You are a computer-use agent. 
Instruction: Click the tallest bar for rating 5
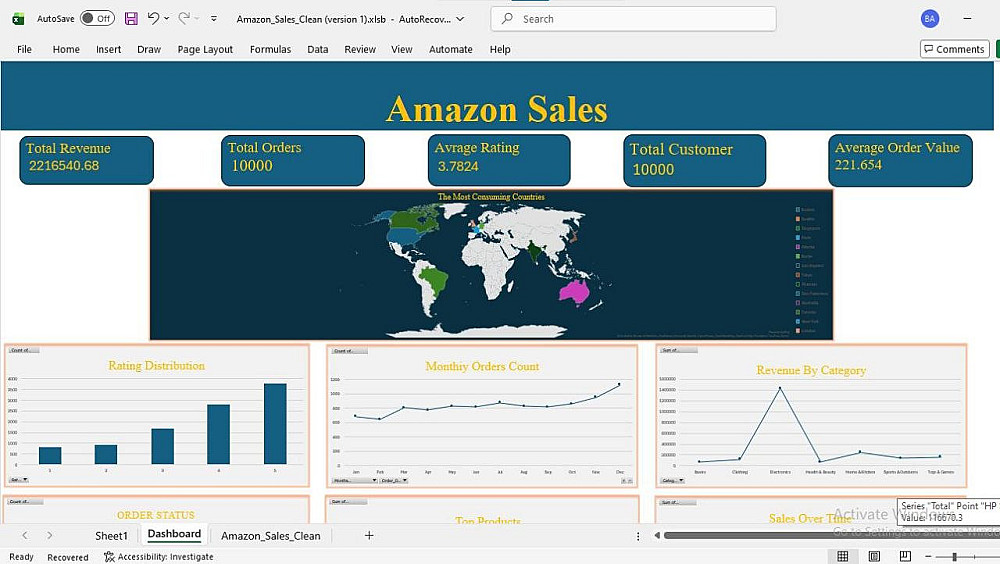click(x=276, y=424)
